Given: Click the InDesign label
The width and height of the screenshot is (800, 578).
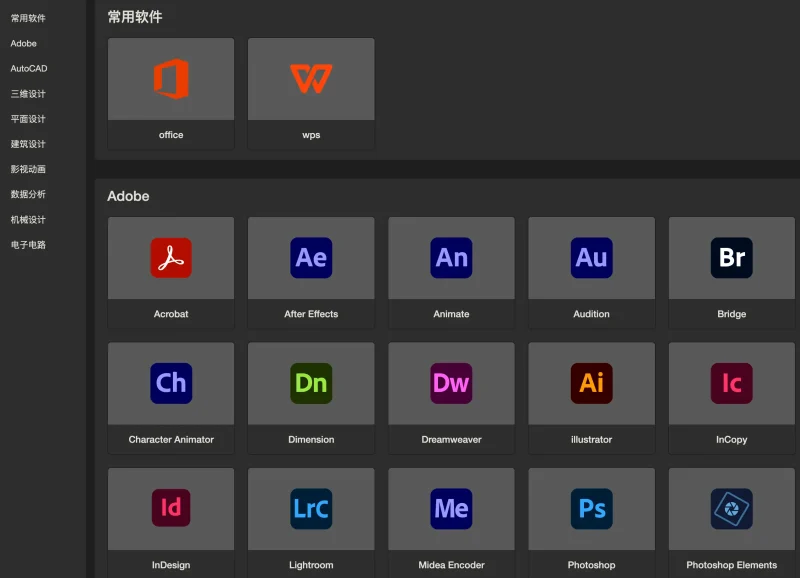Looking at the screenshot, I should (x=171, y=565).
